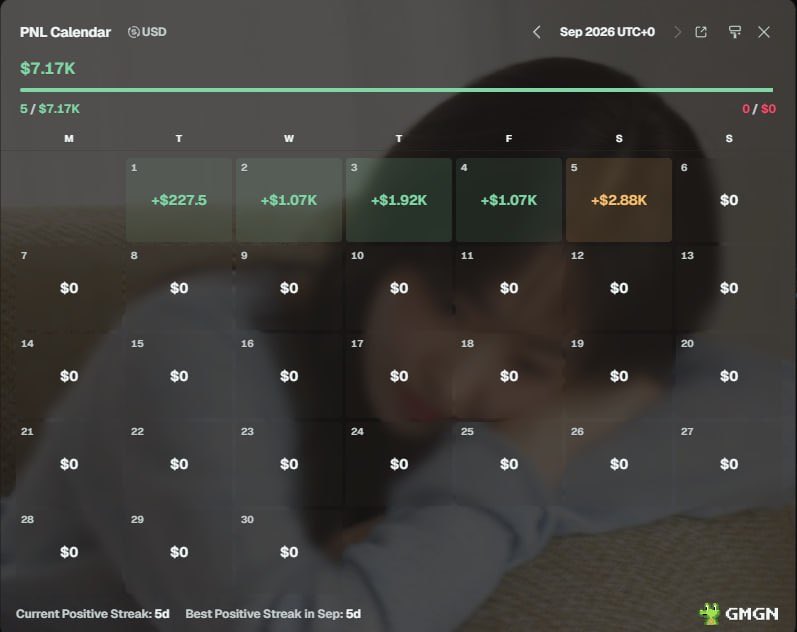Click the green win/loss progress bar
This screenshot has width=797, height=632.
[396, 90]
